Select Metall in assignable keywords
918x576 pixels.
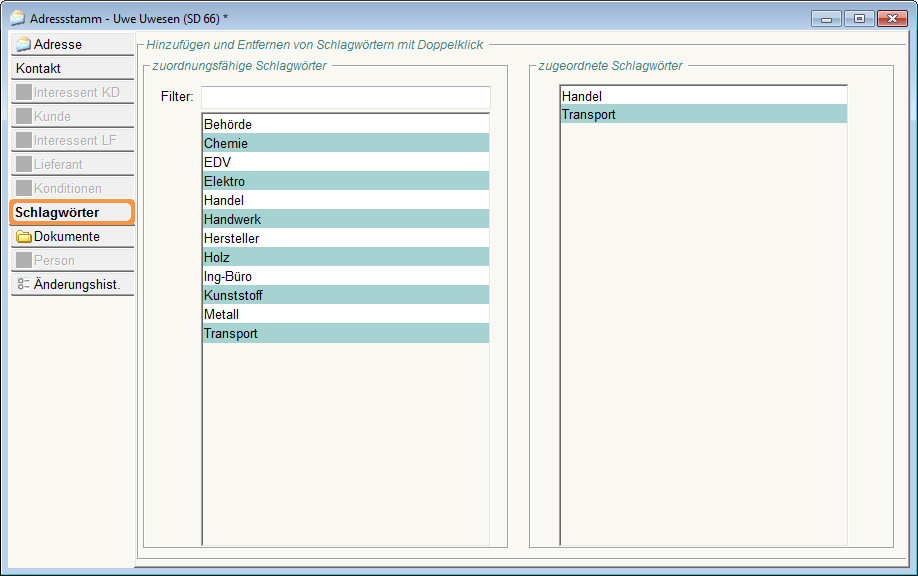(x=345, y=314)
